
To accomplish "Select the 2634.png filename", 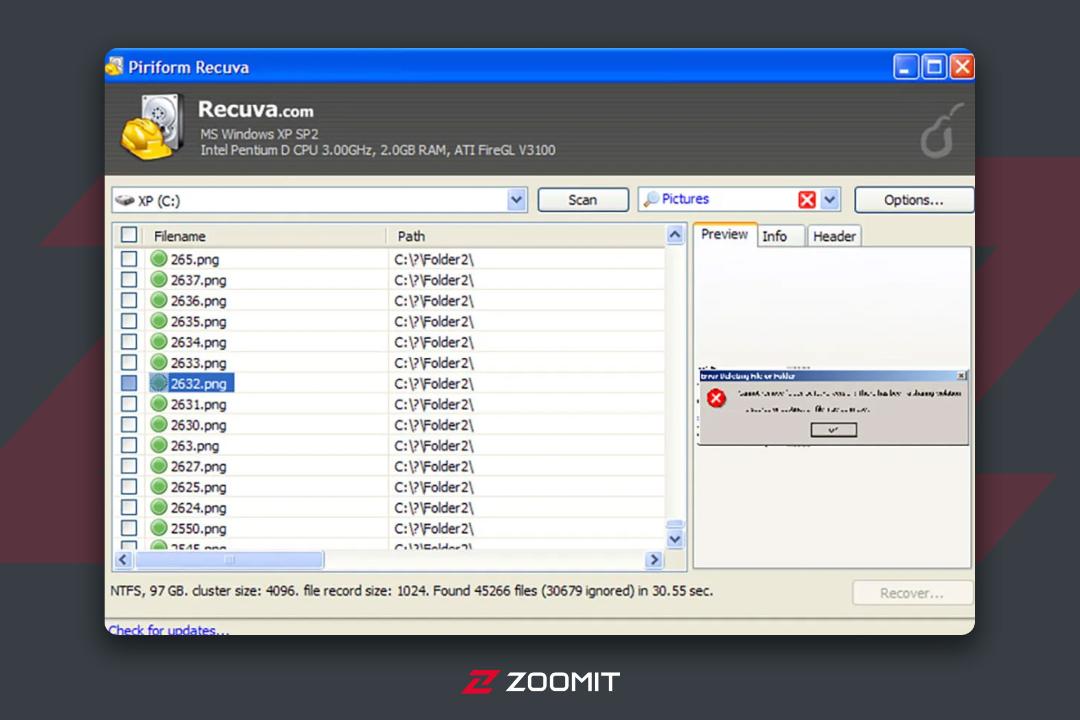I will coord(198,342).
